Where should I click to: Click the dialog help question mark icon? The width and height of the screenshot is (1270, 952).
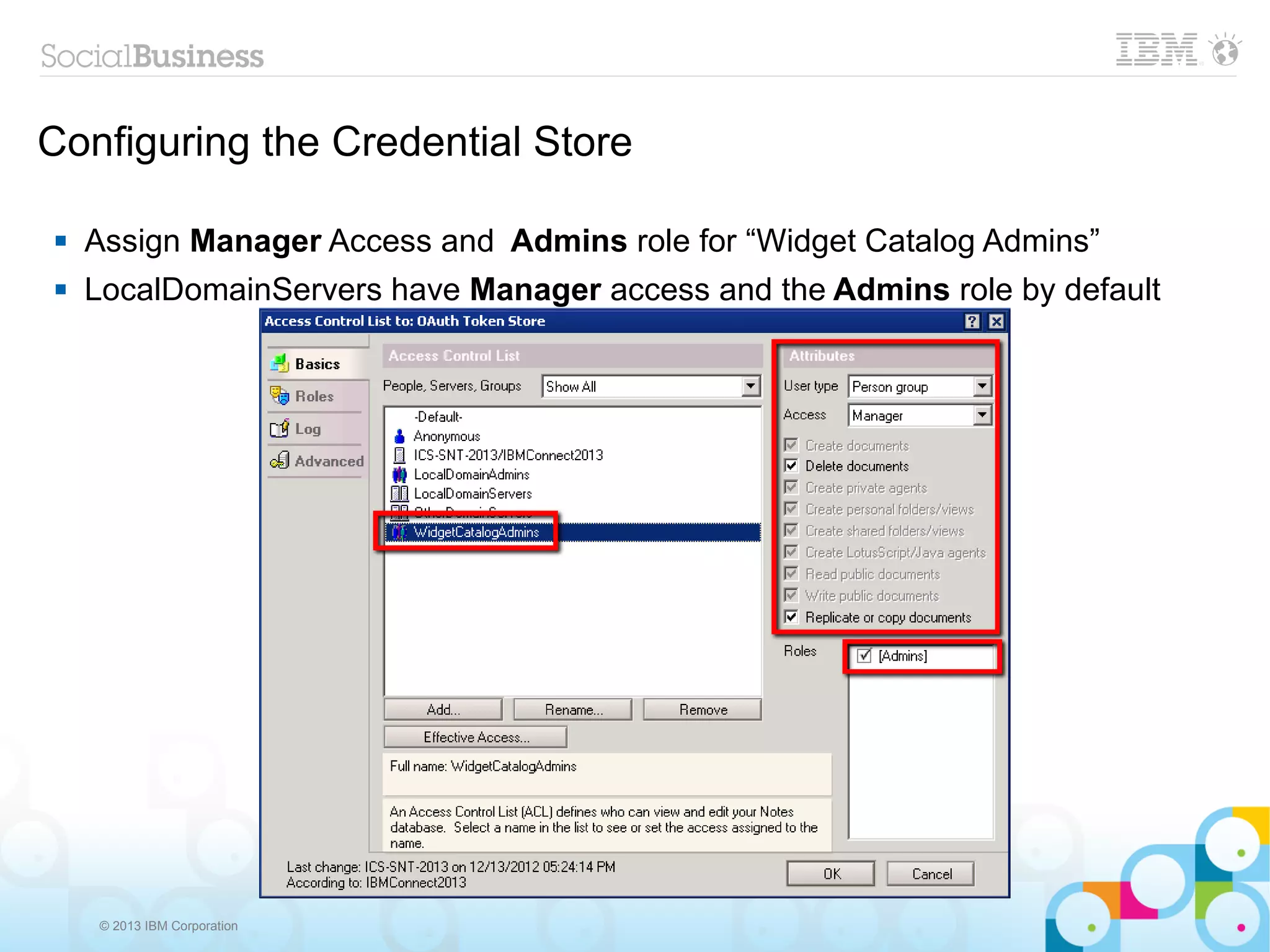972,321
